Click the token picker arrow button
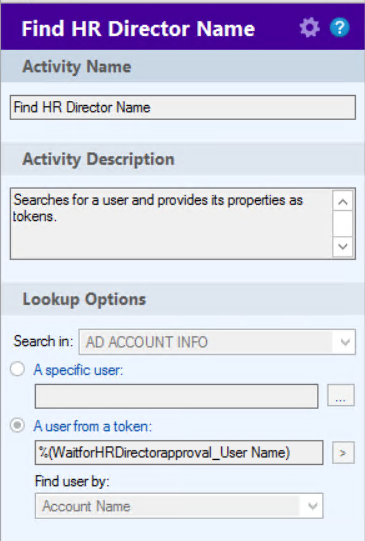This screenshot has width=365, height=541. 343,452
